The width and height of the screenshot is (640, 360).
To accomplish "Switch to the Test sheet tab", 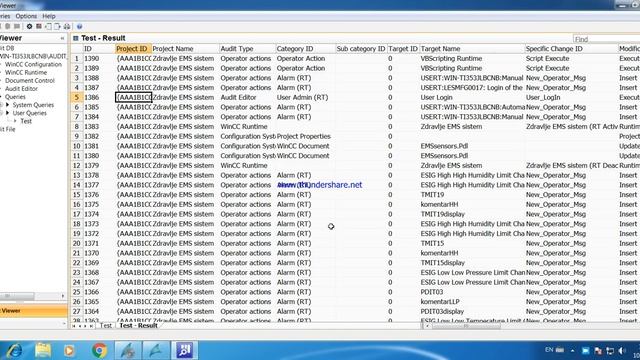I will [x=106, y=325].
